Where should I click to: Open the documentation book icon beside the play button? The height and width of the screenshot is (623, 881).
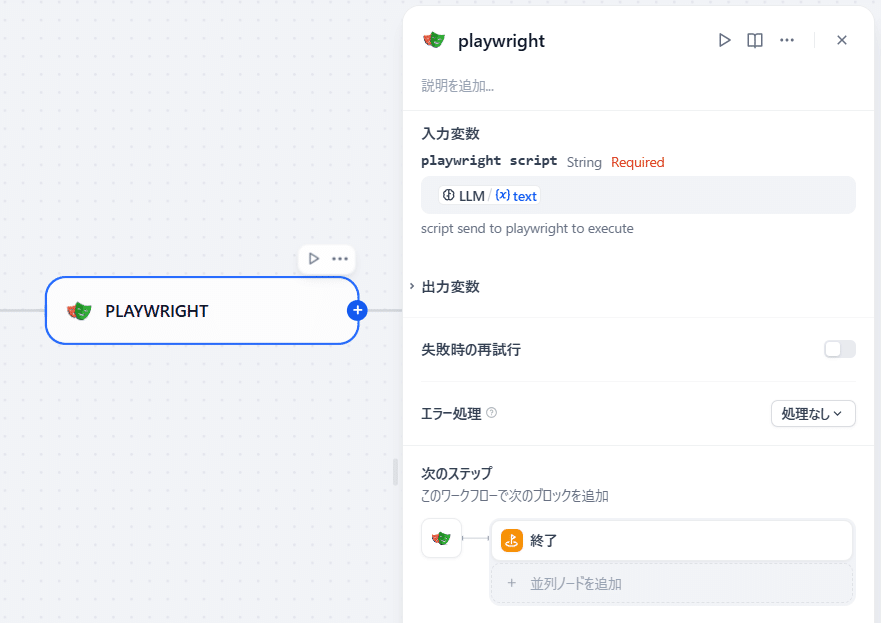[754, 40]
